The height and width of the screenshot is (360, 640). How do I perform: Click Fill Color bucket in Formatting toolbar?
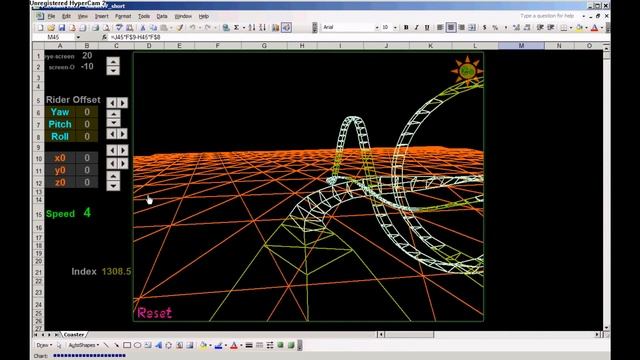tap(580, 27)
